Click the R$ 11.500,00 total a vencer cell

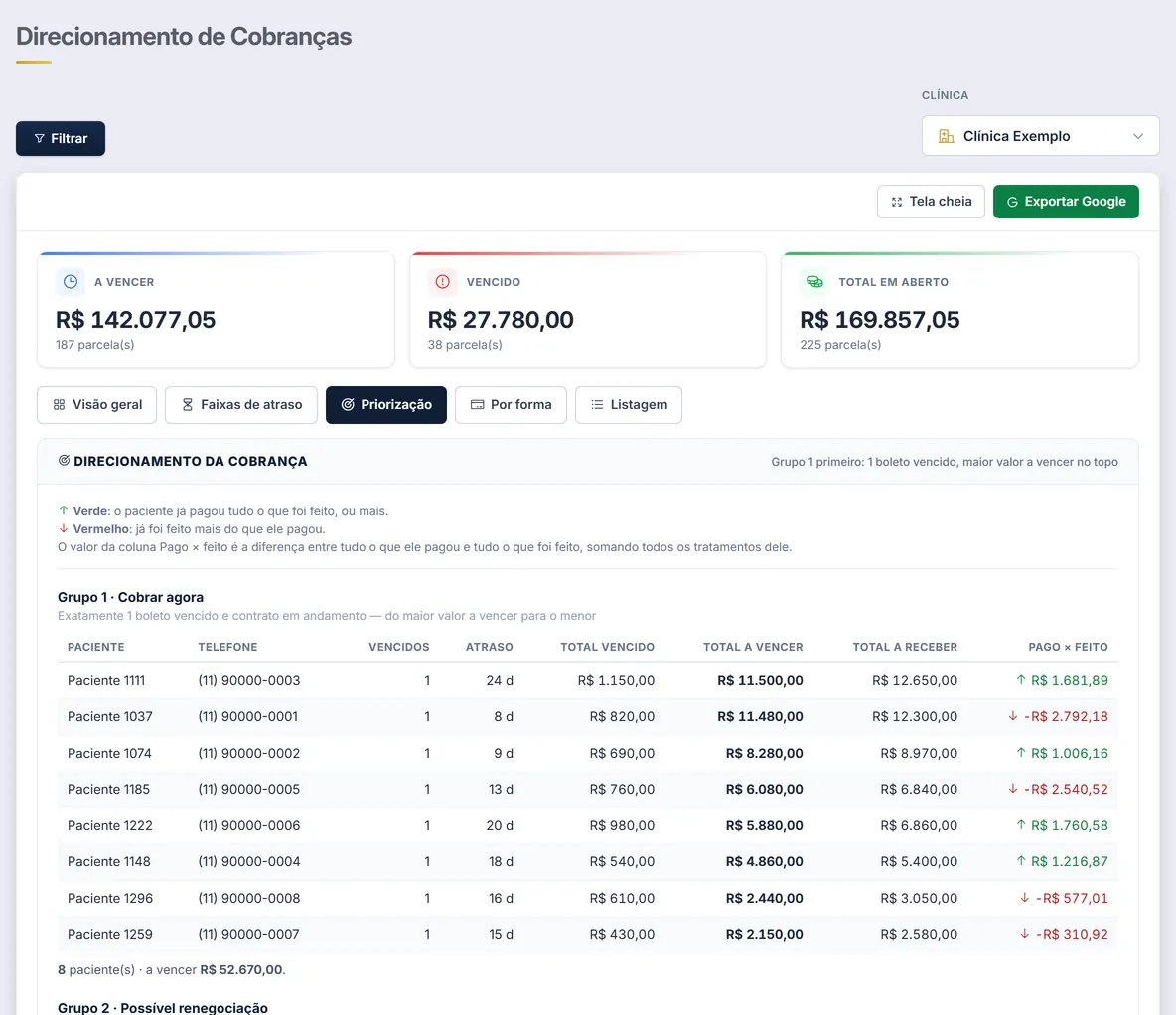click(x=760, y=681)
